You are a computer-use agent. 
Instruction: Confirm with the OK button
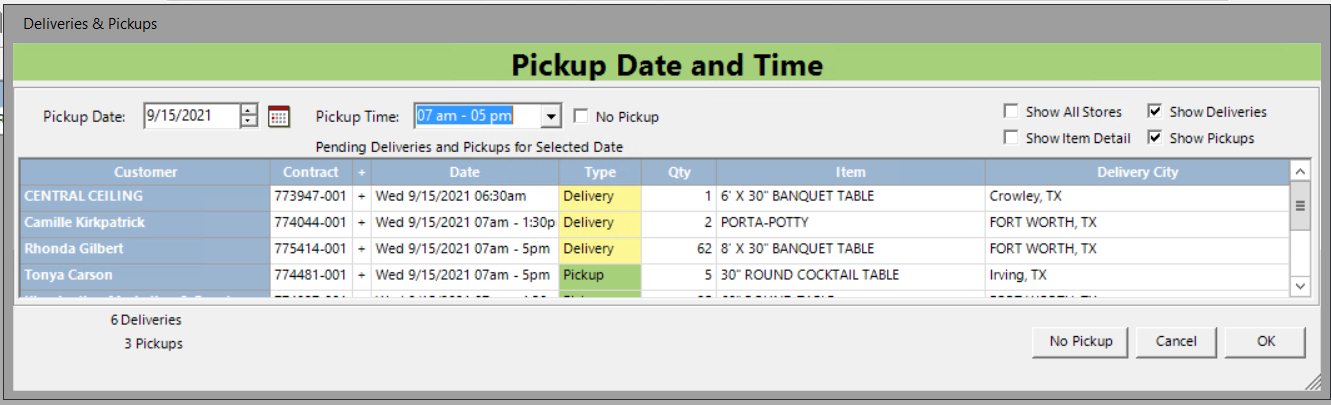(x=1266, y=341)
